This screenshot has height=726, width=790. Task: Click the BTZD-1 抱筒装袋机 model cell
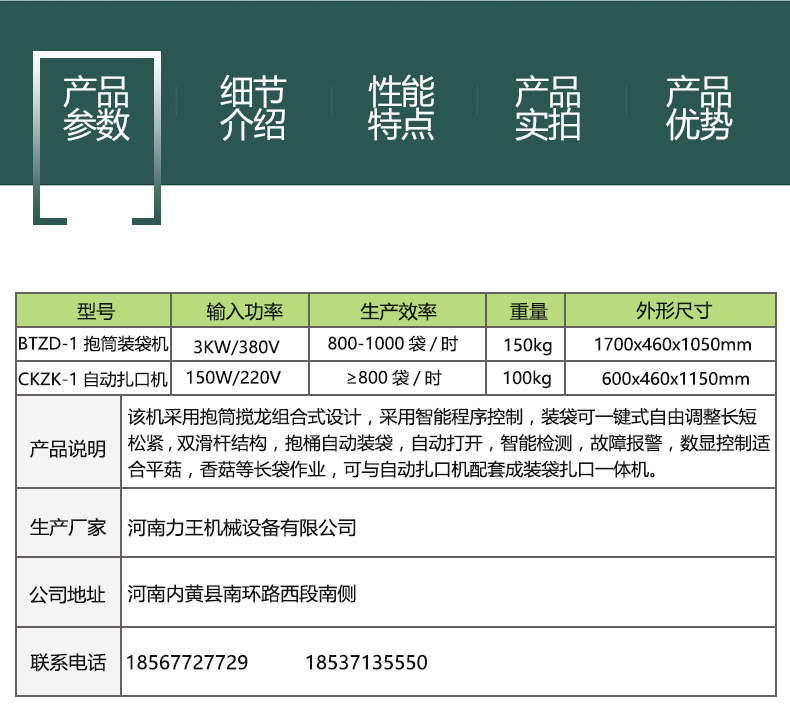tap(95, 345)
